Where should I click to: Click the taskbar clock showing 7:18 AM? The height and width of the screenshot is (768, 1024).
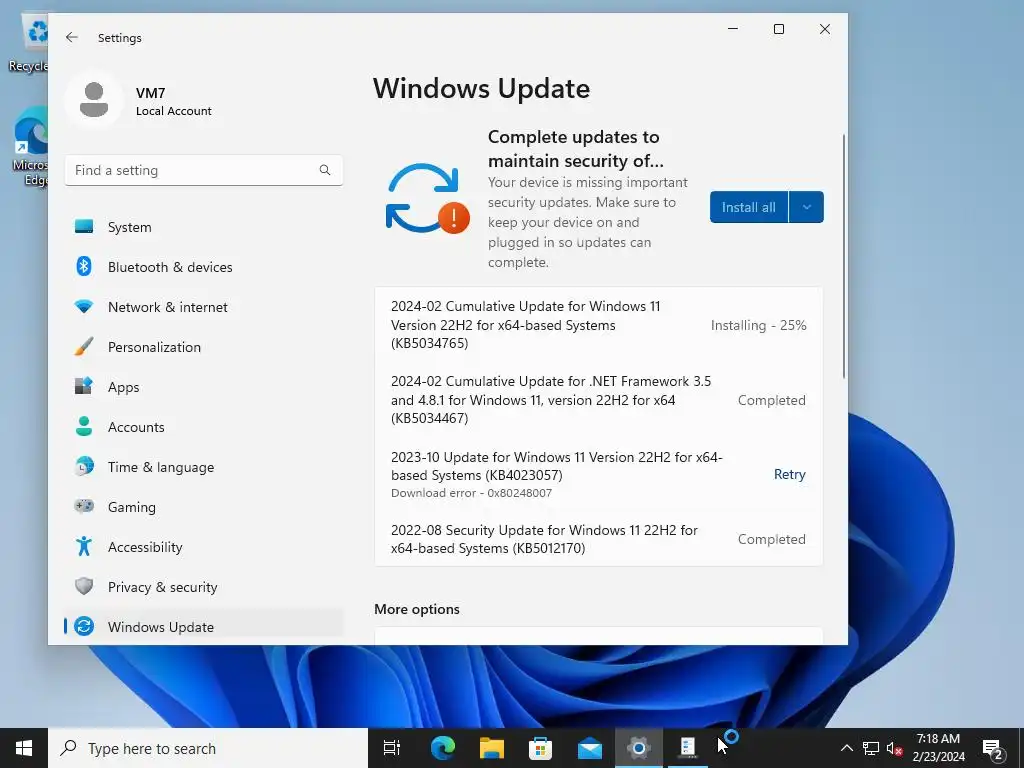(x=938, y=748)
